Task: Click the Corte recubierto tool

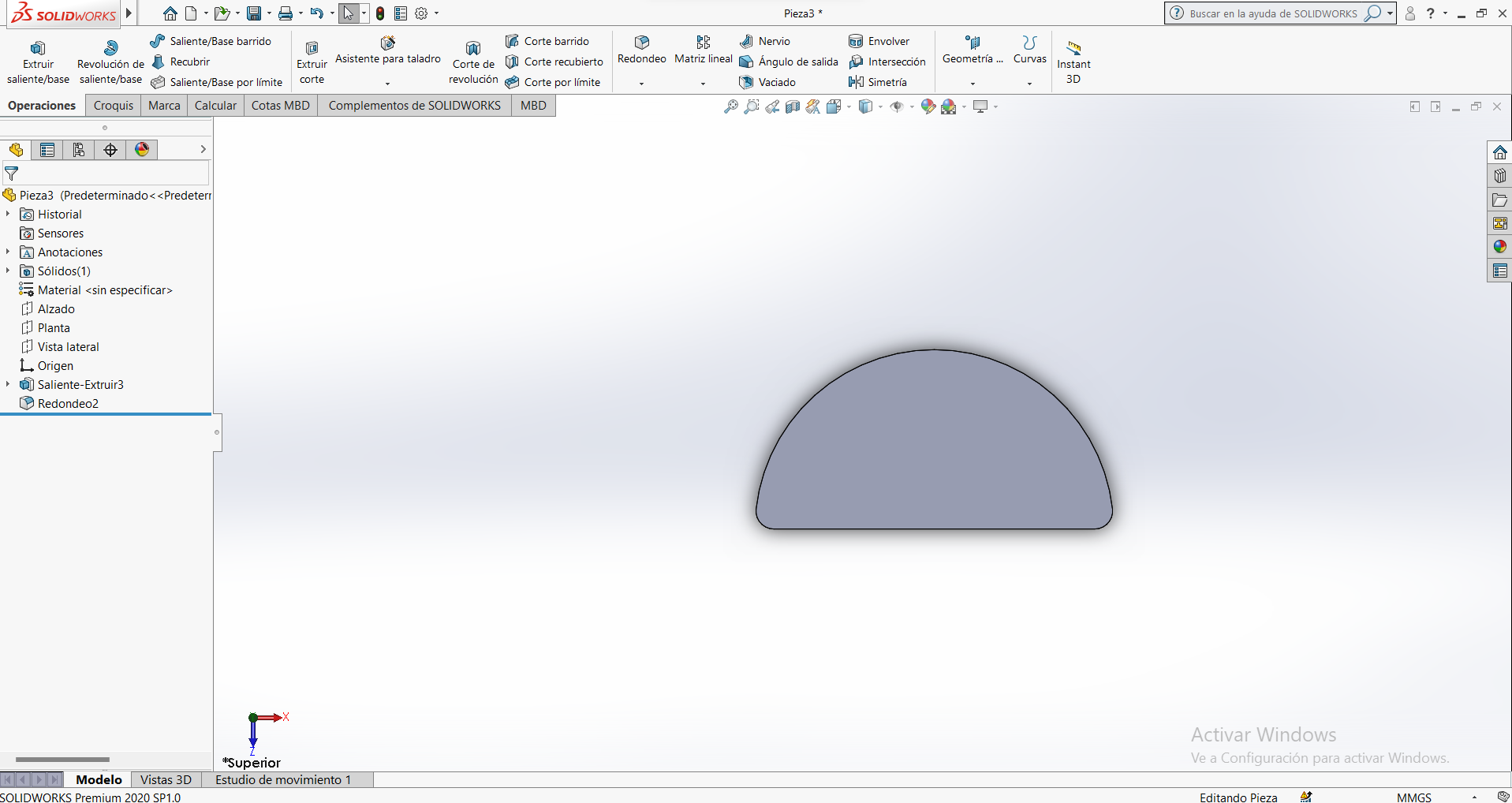Action: pyautogui.click(x=554, y=62)
